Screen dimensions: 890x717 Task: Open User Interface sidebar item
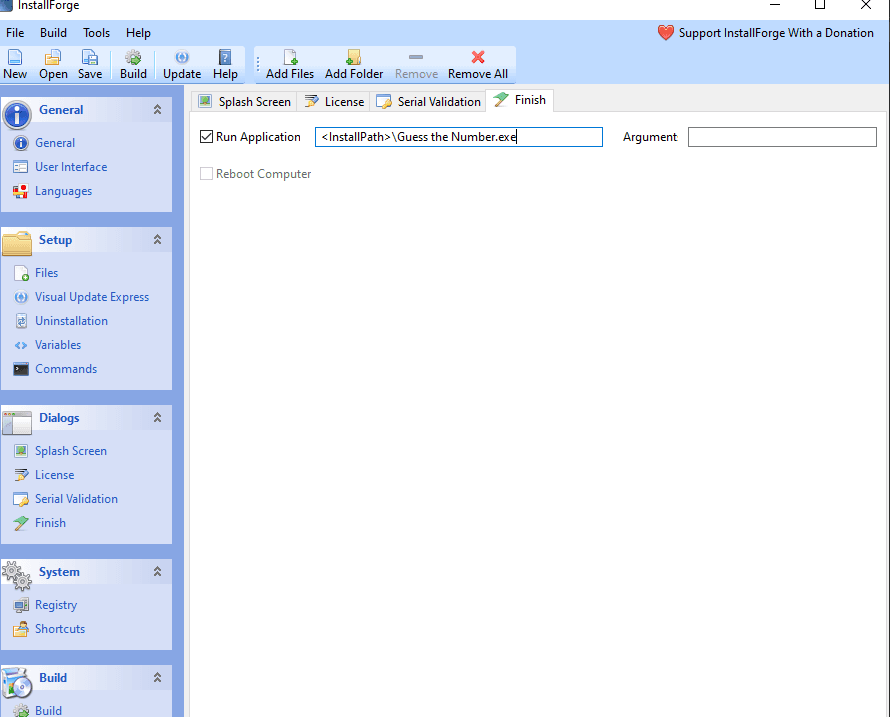point(71,167)
